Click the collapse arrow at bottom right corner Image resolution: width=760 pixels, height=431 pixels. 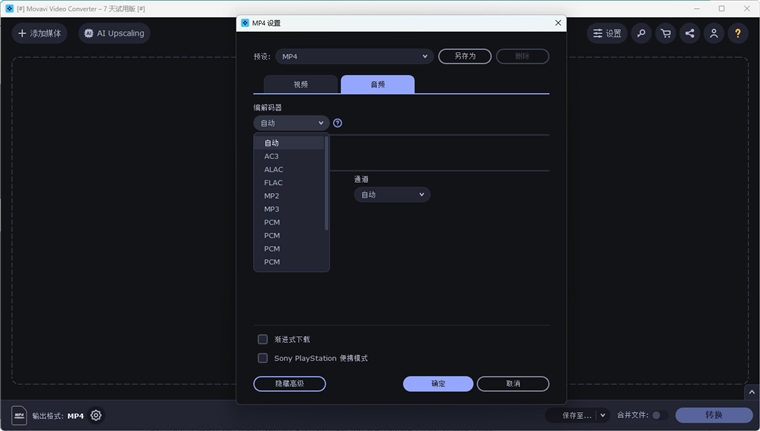pyautogui.click(x=751, y=392)
